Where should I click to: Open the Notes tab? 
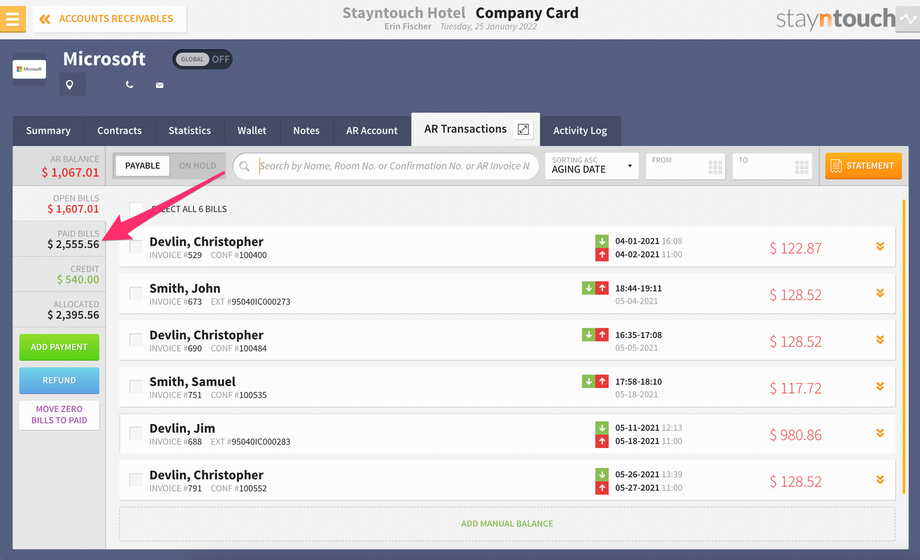[306, 130]
